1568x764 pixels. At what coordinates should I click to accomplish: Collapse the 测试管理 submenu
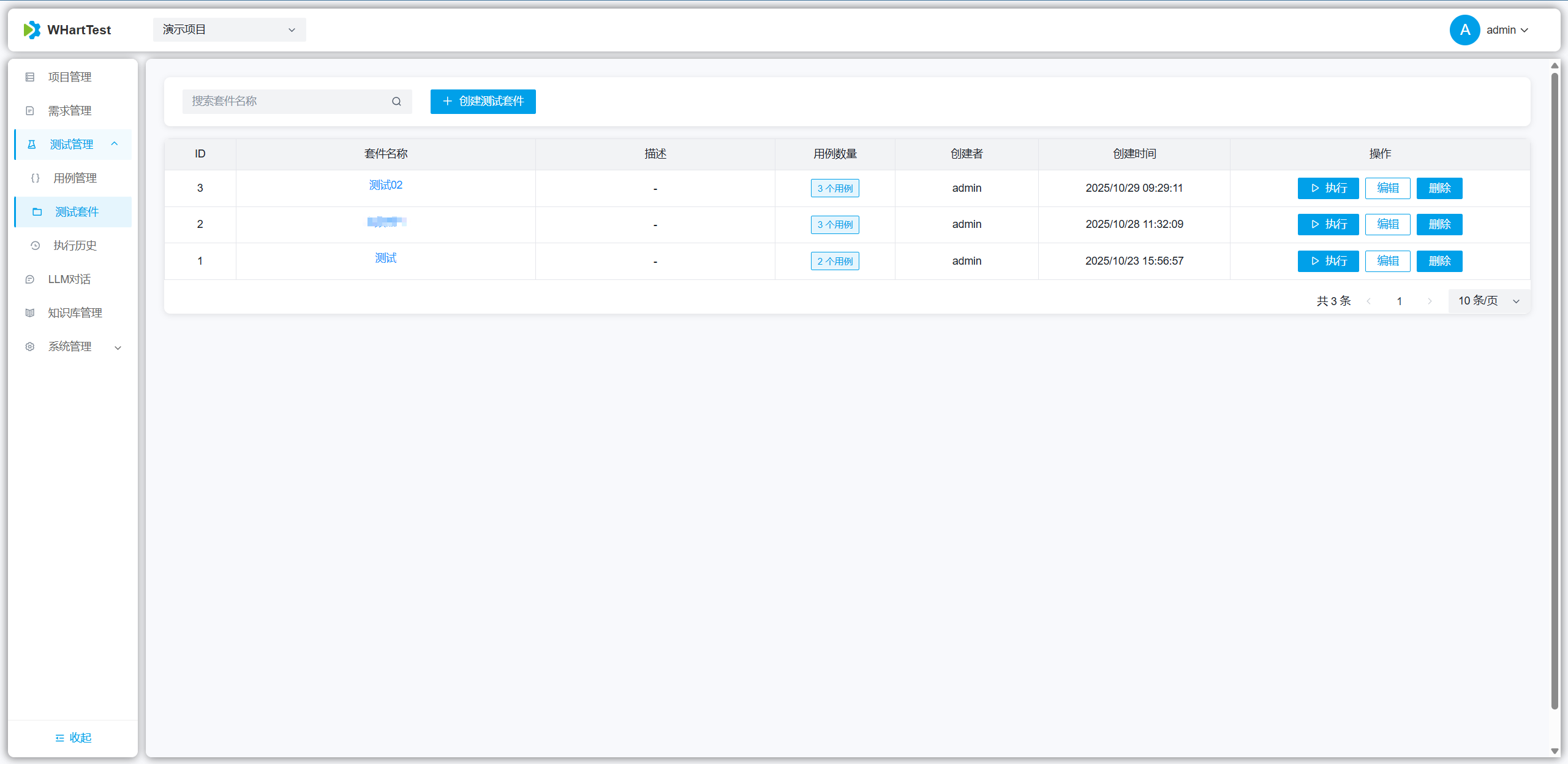(115, 144)
